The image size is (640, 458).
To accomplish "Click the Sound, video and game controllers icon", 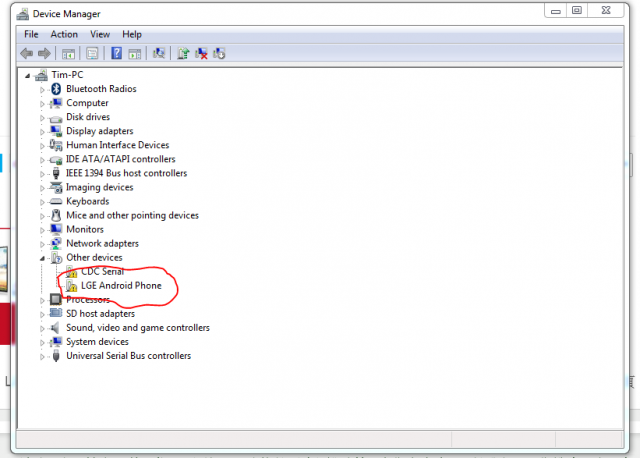I will click(54, 328).
